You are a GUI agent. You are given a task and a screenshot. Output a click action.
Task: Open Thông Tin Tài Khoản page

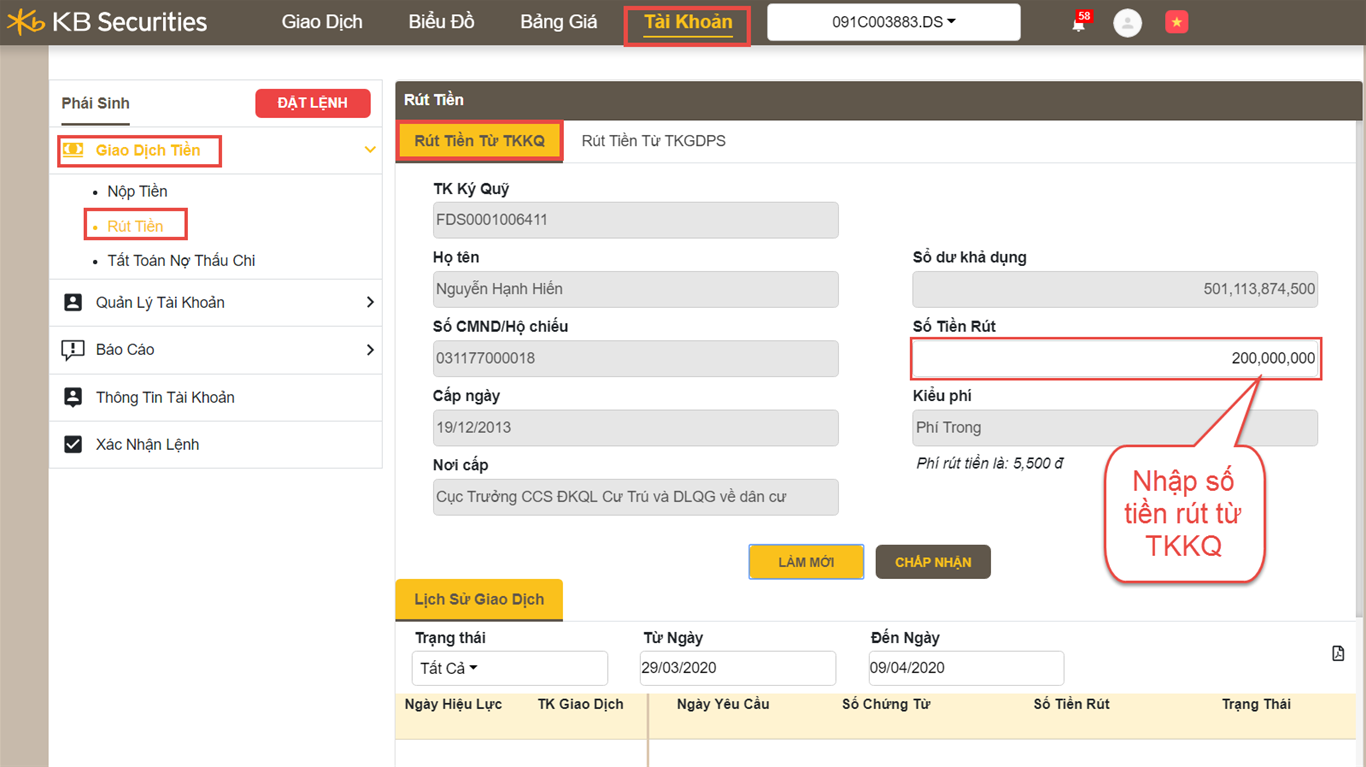165,397
